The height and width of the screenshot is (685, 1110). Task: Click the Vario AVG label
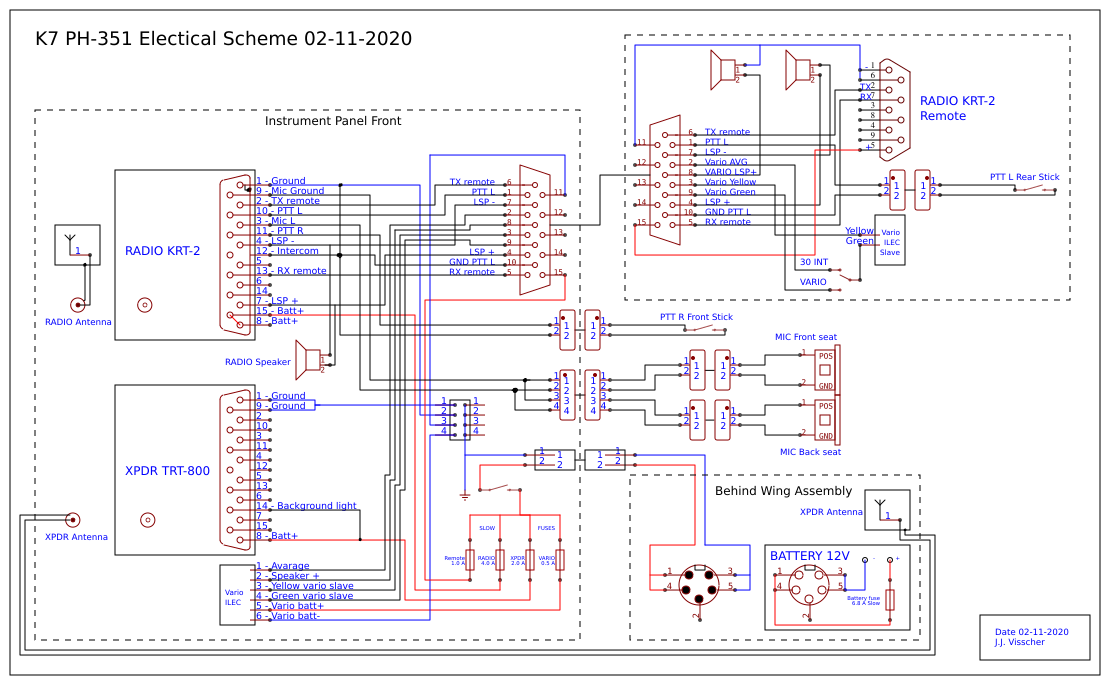[x=726, y=162]
